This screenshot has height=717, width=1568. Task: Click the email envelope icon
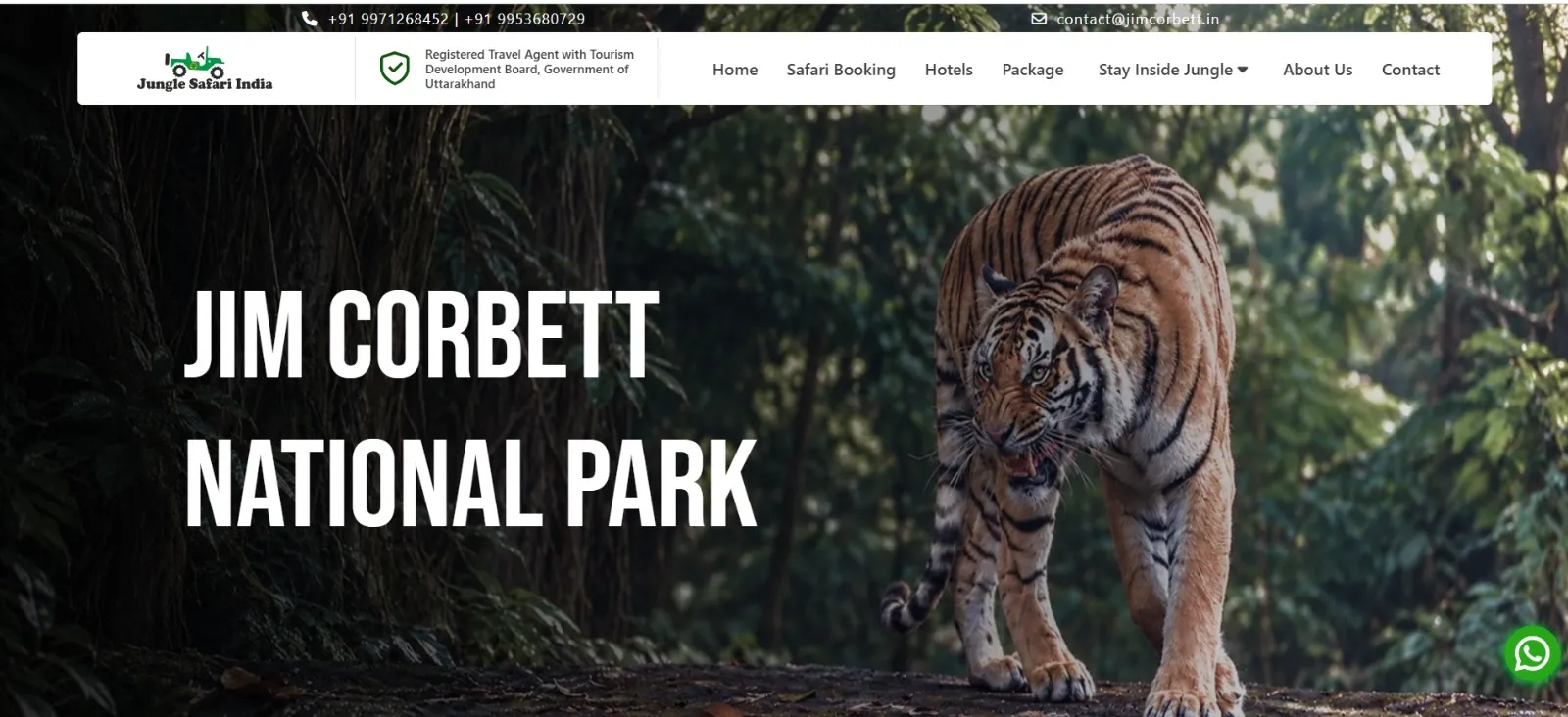1039,19
